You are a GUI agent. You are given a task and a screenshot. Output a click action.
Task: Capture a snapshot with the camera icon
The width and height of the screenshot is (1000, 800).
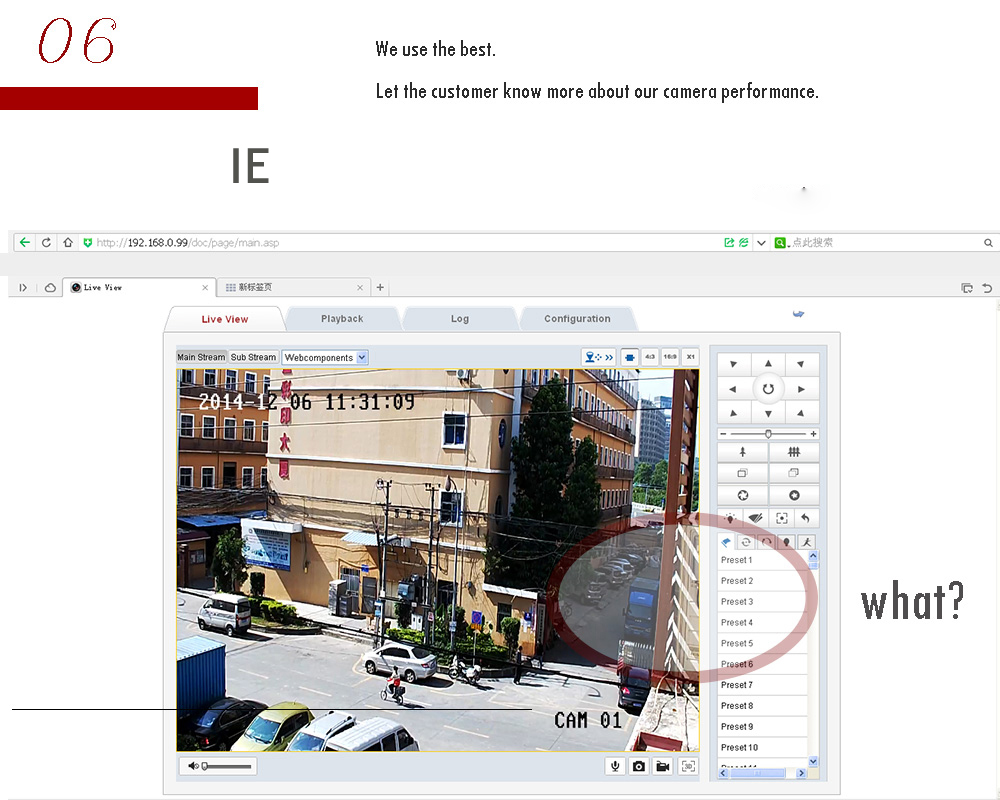point(639,766)
